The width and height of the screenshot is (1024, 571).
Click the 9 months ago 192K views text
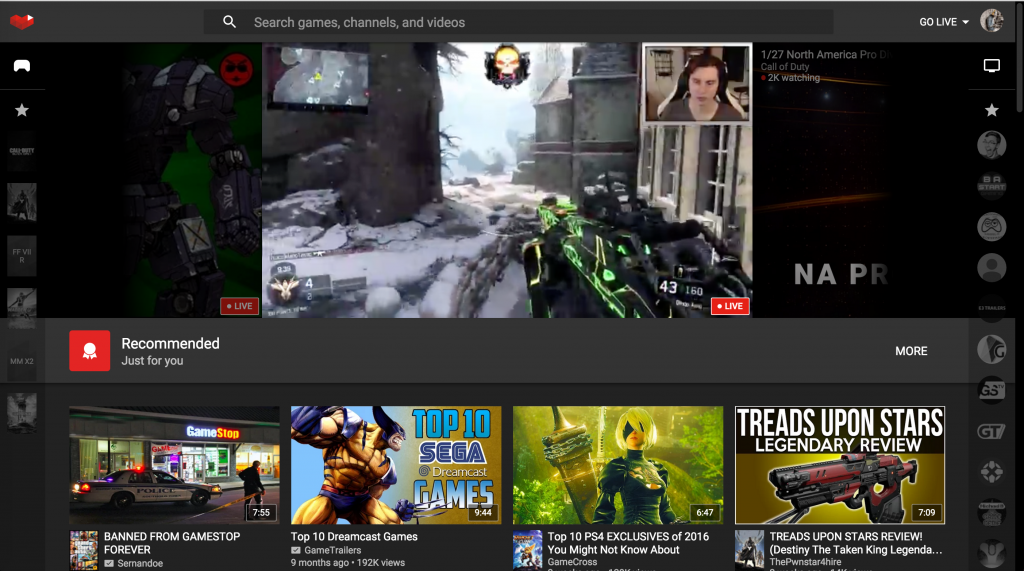click(x=347, y=563)
